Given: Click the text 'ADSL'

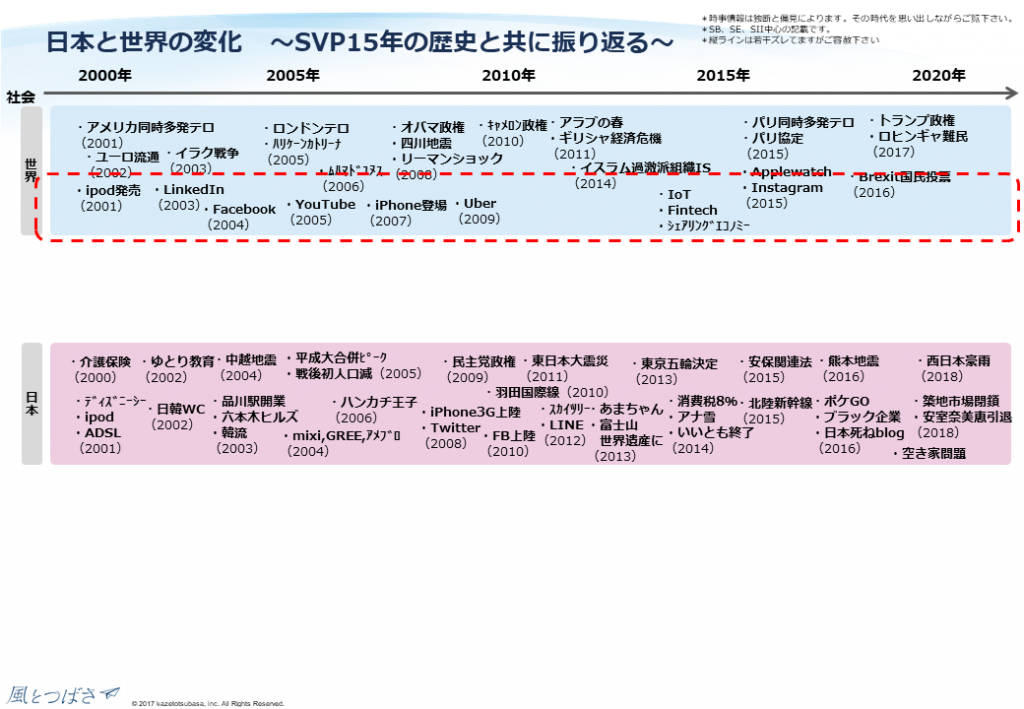Looking at the screenshot, I should (103, 433).
